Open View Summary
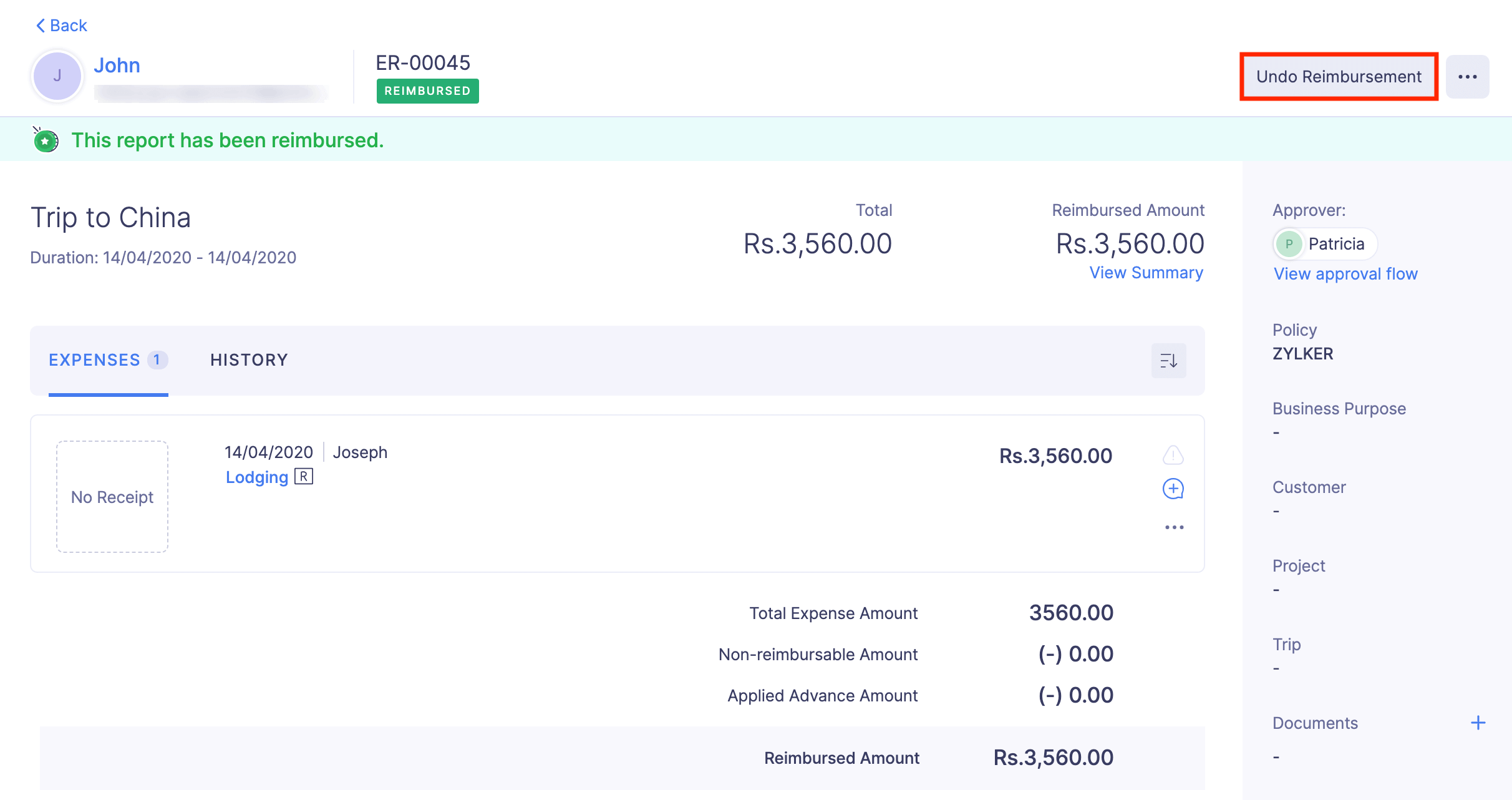This screenshot has width=1512, height=800. click(1146, 273)
